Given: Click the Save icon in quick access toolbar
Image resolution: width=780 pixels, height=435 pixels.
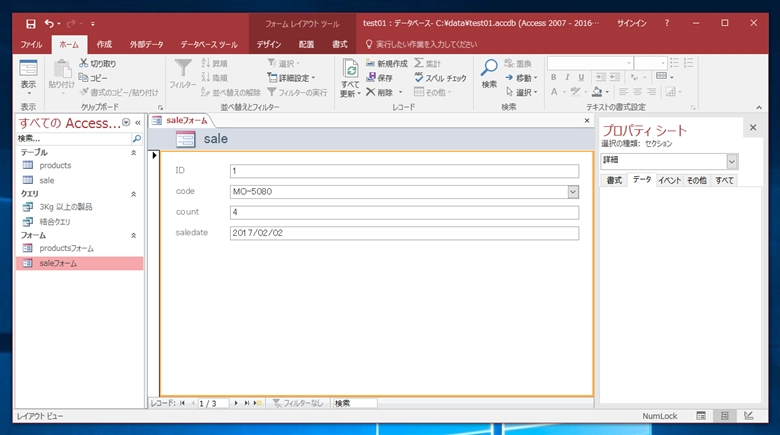Looking at the screenshot, I should click(31, 23).
